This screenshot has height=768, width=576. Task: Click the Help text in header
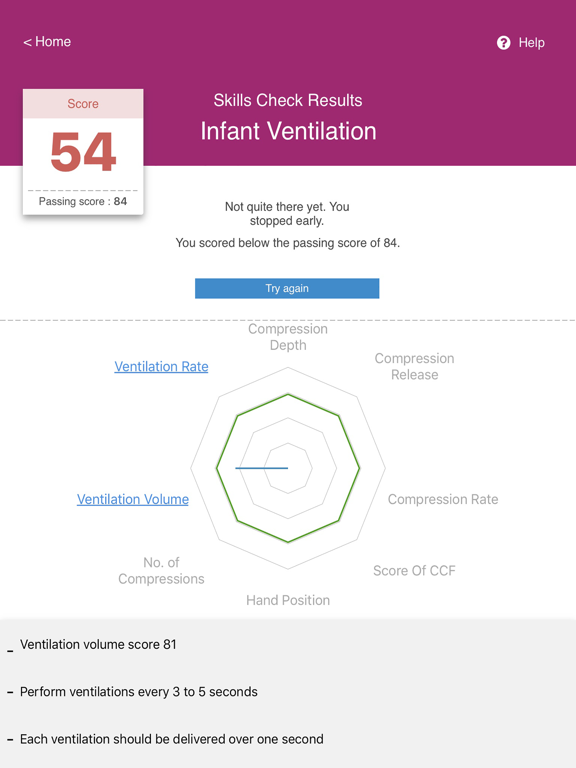click(531, 43)
